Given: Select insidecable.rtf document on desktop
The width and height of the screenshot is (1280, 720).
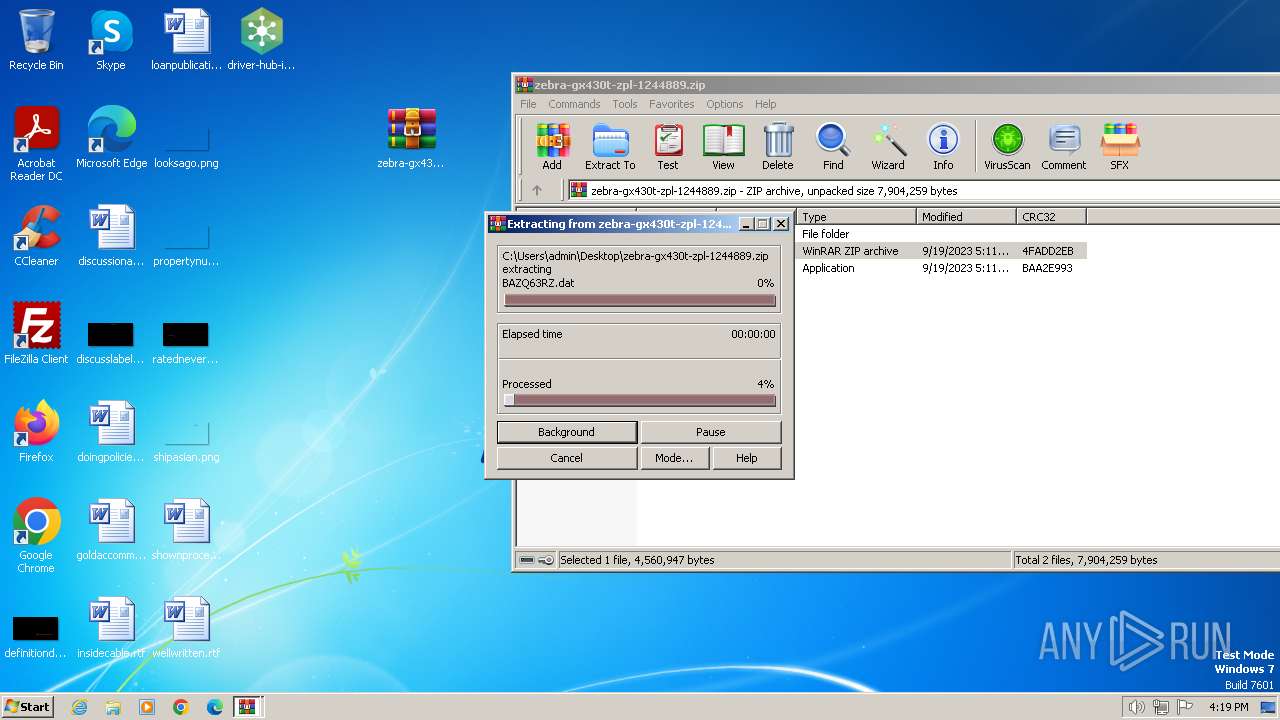Looking at the screenshot, I should 111,628.
